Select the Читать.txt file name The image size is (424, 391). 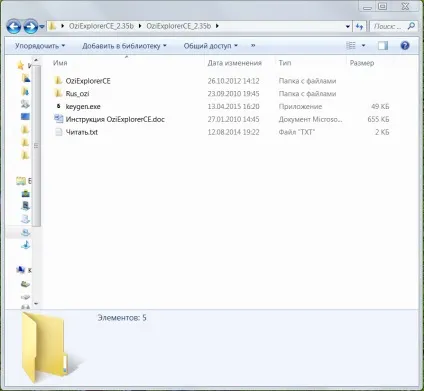point(82,132)
